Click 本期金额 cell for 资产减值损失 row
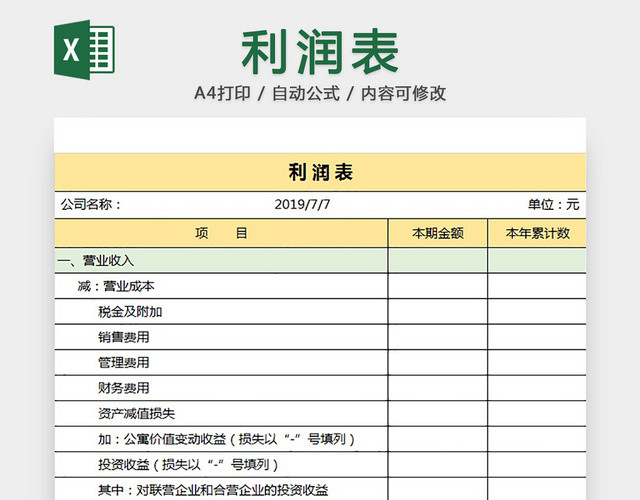This screenshot has width=640, height=500. point(438,413)
